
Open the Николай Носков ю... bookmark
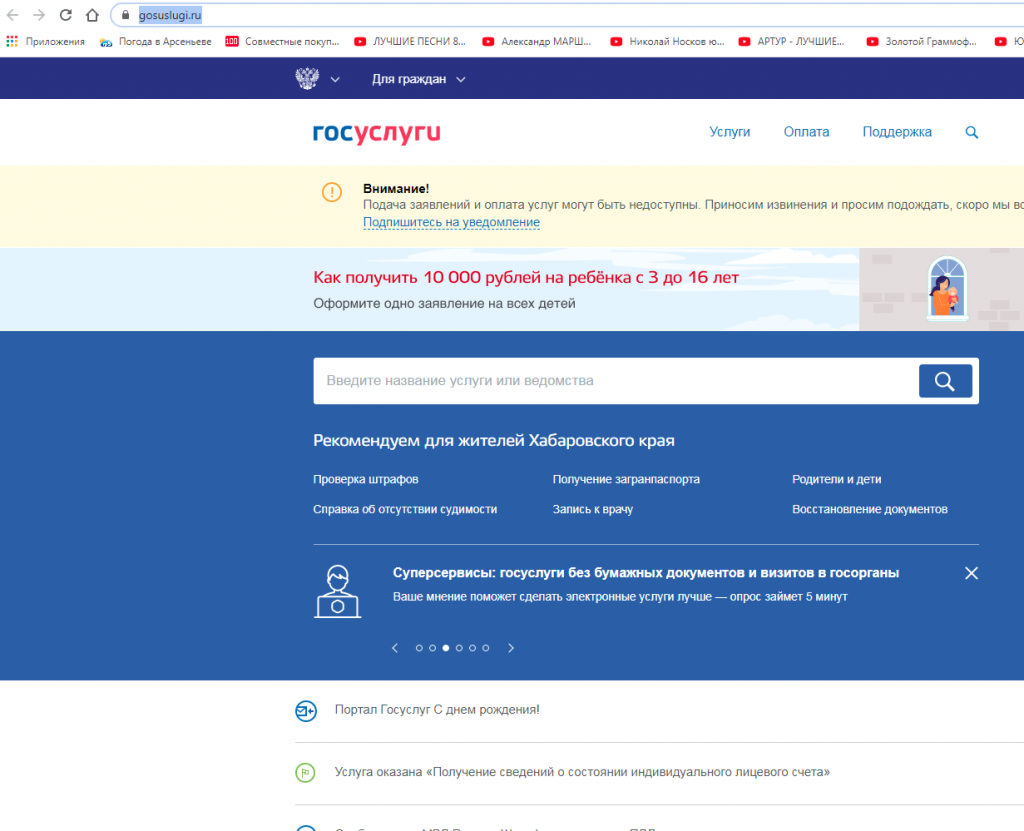(667, 41)
